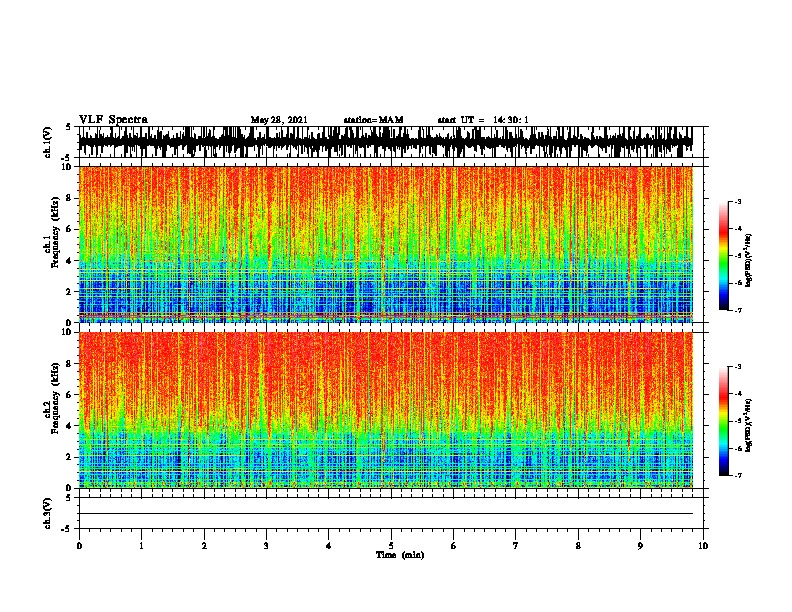Click the time axis tick label '1'

141,546
